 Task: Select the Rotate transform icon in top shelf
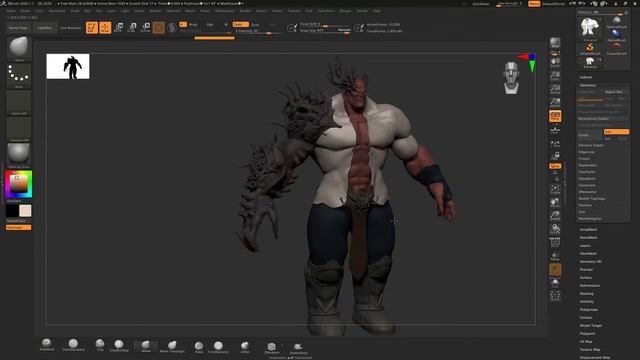coord(145,27)
